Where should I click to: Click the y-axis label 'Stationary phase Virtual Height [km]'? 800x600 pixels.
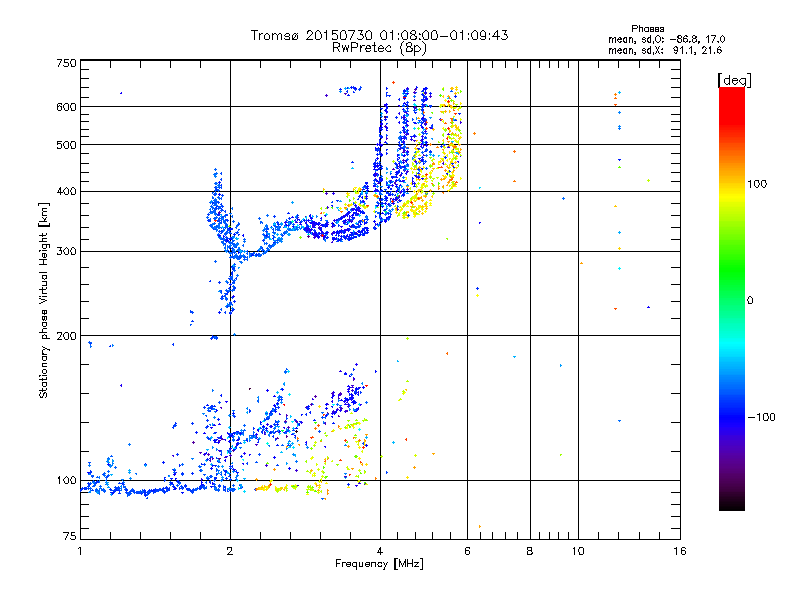[44, 300]
